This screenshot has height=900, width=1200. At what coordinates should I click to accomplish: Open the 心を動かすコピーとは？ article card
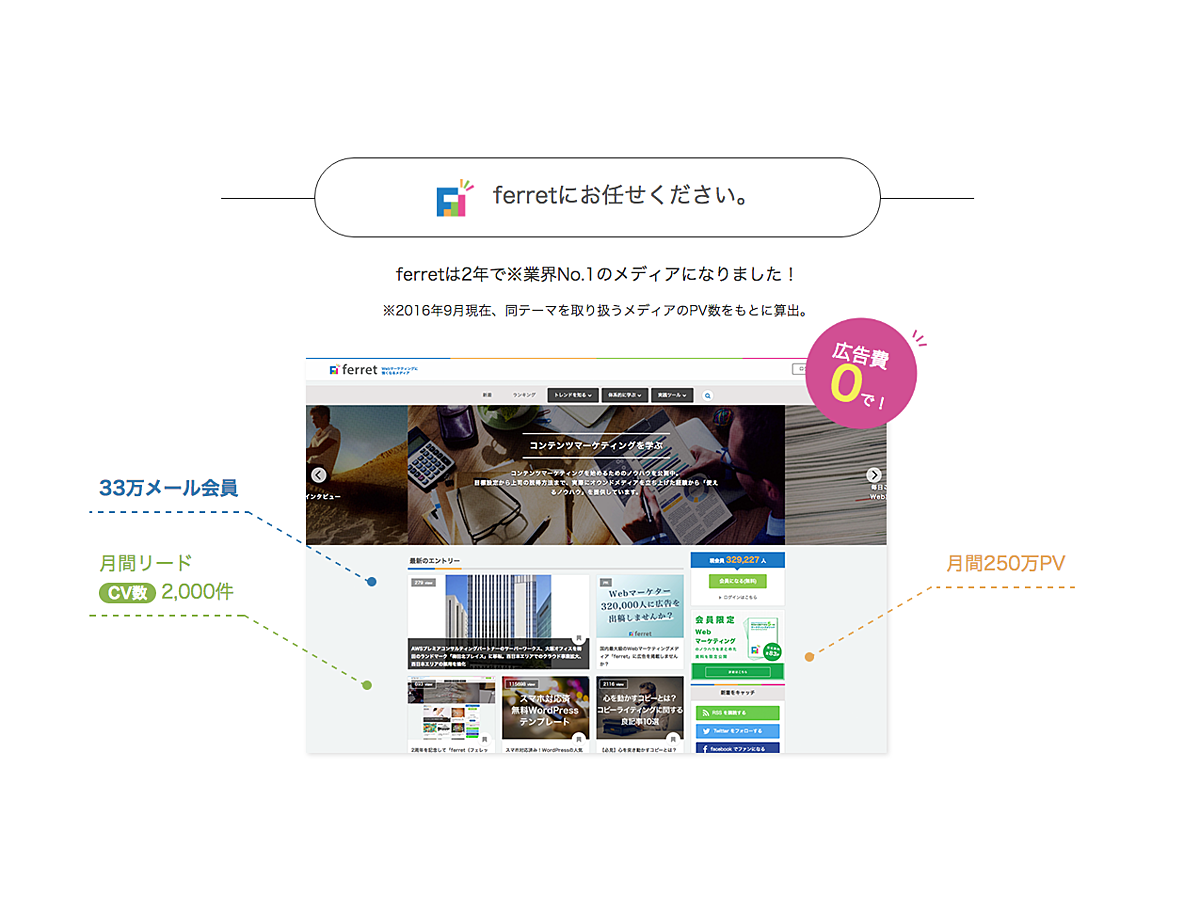(x=640, y=714)
